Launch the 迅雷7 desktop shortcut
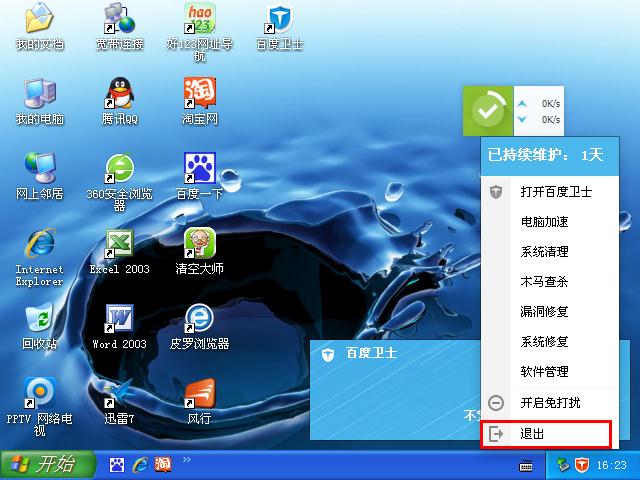This screenshot has height=480, width=640. click(x=119, y=395)
